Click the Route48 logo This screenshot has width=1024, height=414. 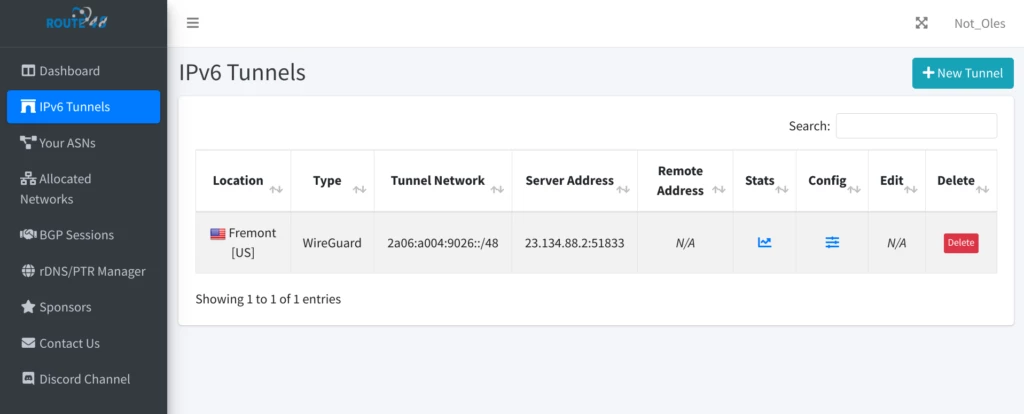point(76,20)
